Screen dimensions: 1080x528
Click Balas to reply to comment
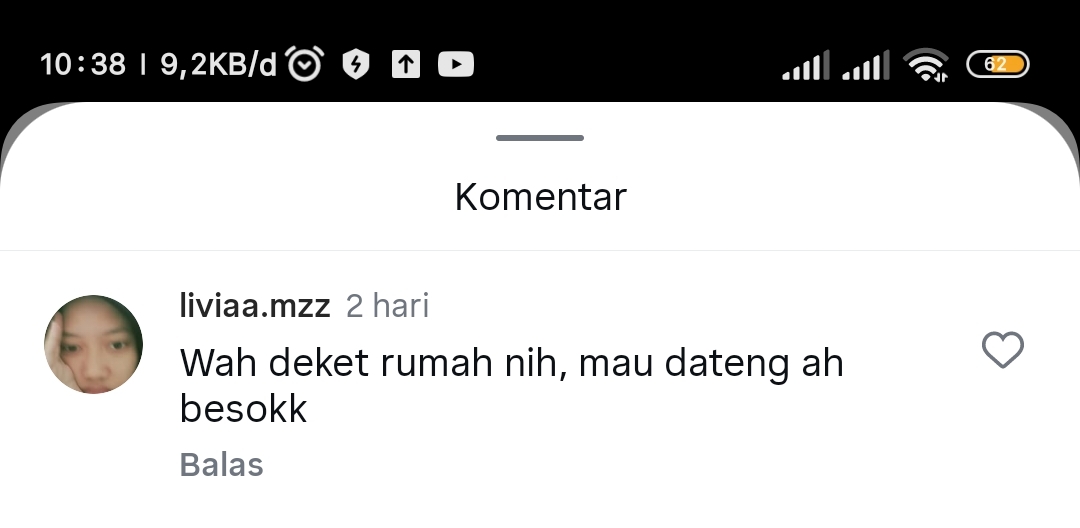pyautogui.click(x=221, y=465)
